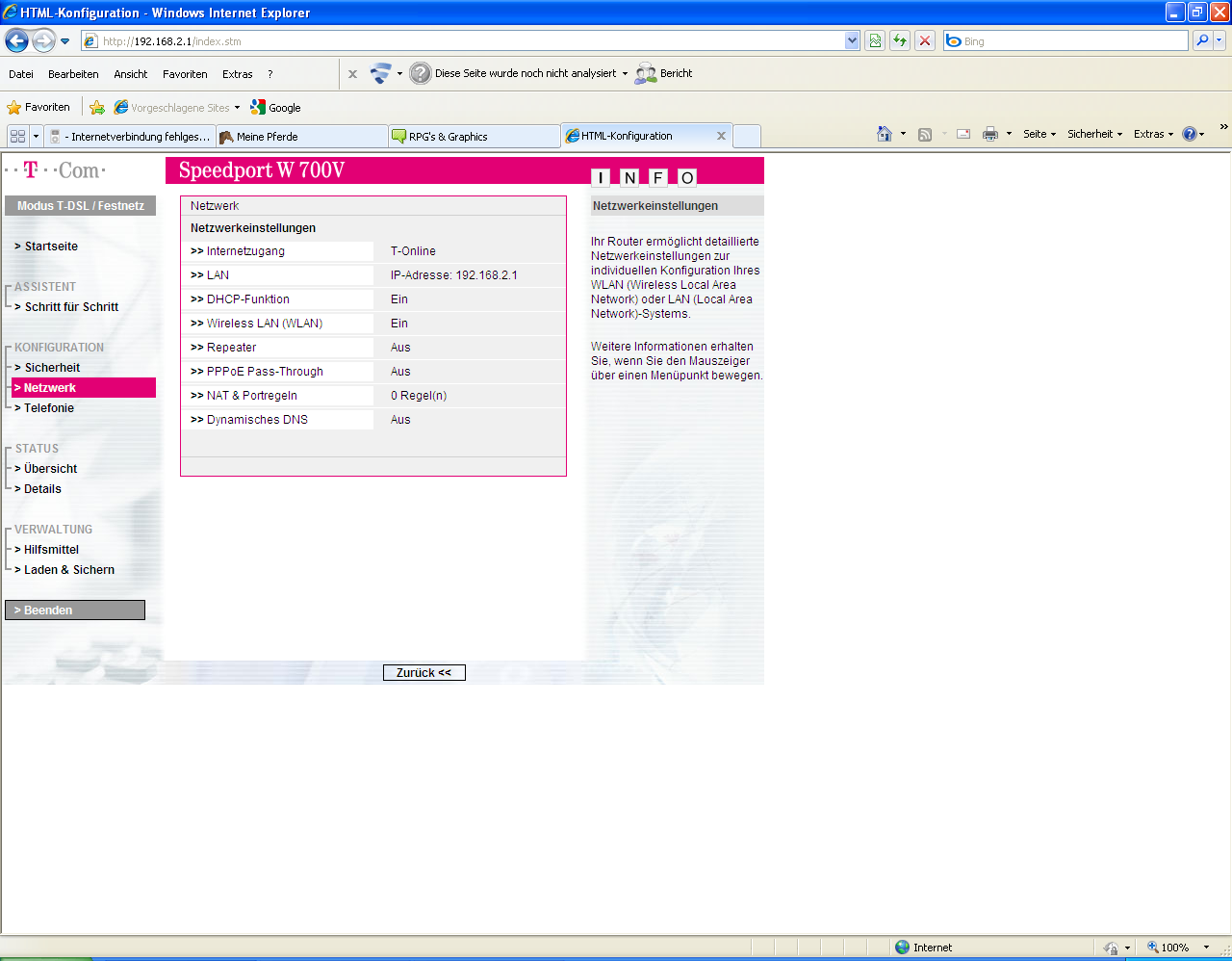Open the search provider dropdown arrow
Image resolution: width=1232 pixels, height=961 pixels.
1219,40
